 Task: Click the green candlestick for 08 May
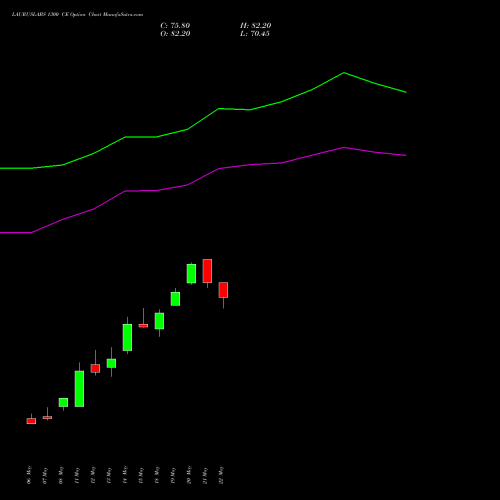click(63, 402)
